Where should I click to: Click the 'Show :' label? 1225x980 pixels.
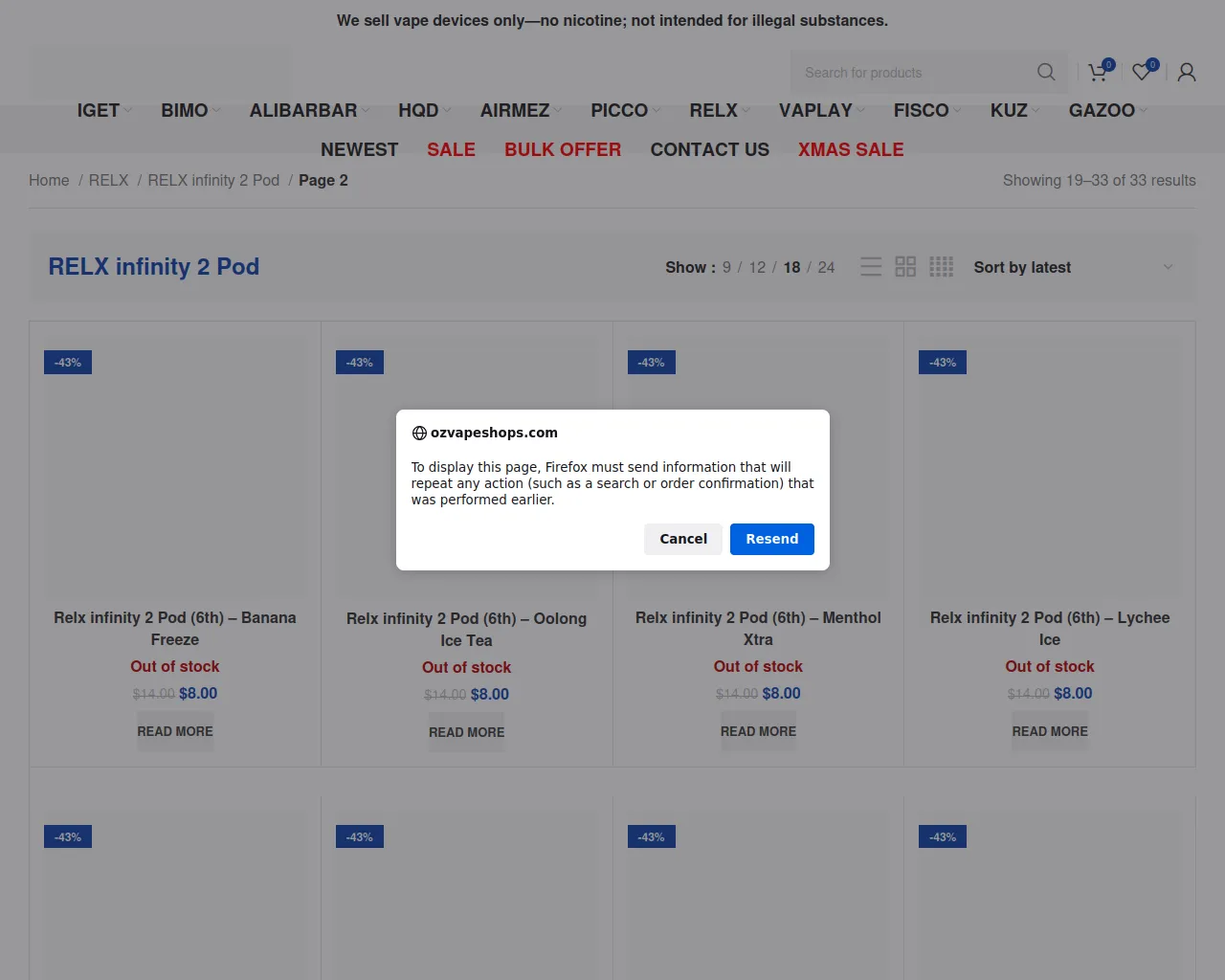[x=690, y=267]
